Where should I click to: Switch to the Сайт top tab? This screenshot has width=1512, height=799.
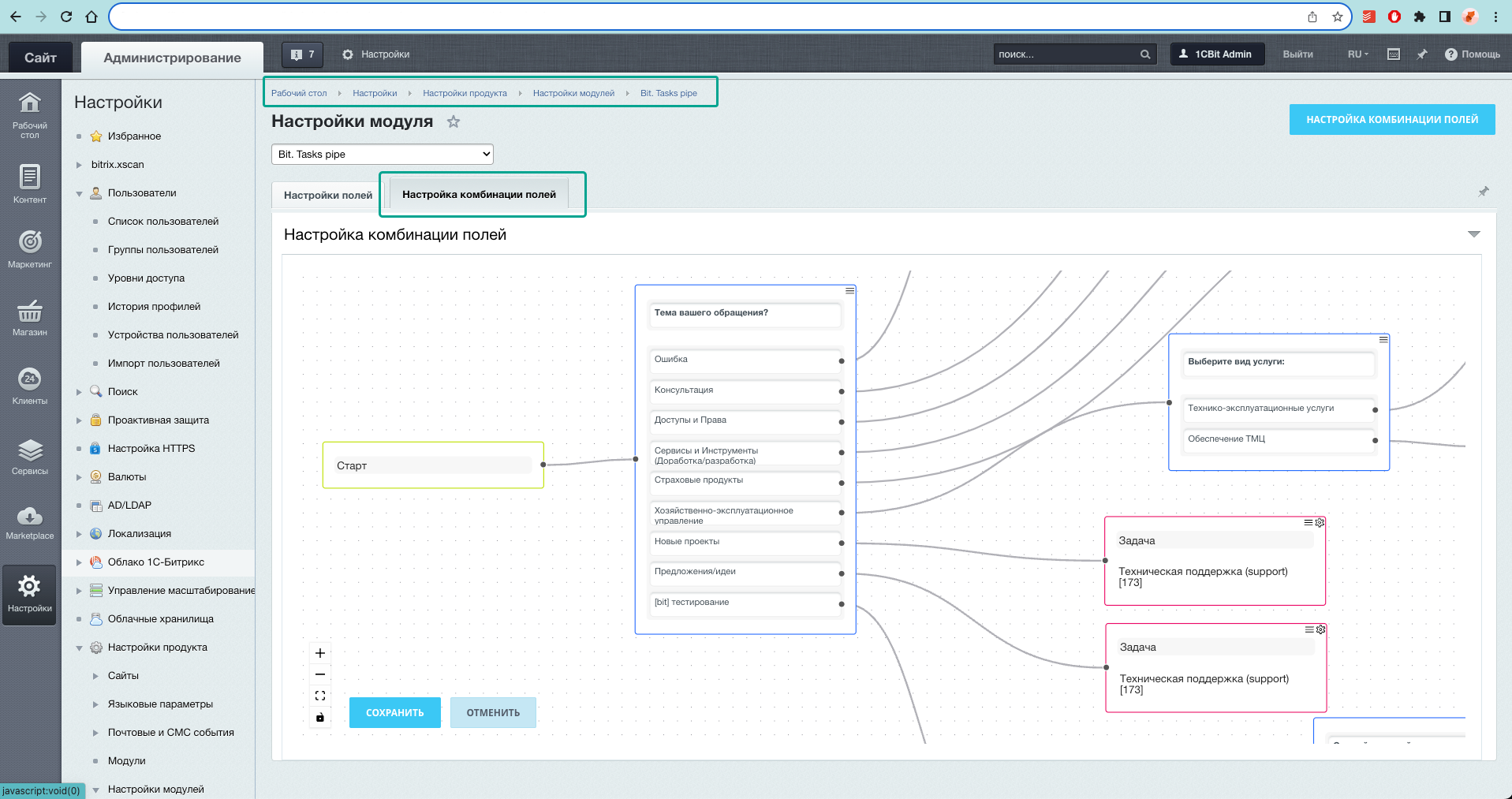coord(40,58)
